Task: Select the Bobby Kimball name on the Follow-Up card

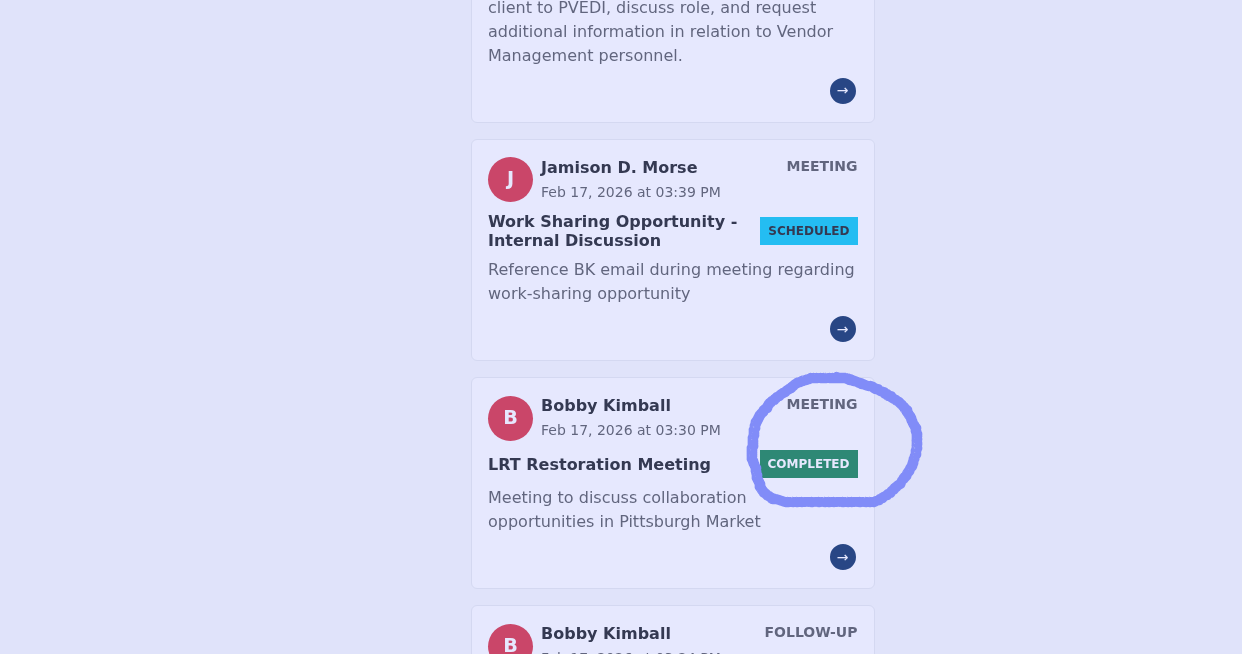Action: point(605,633)
